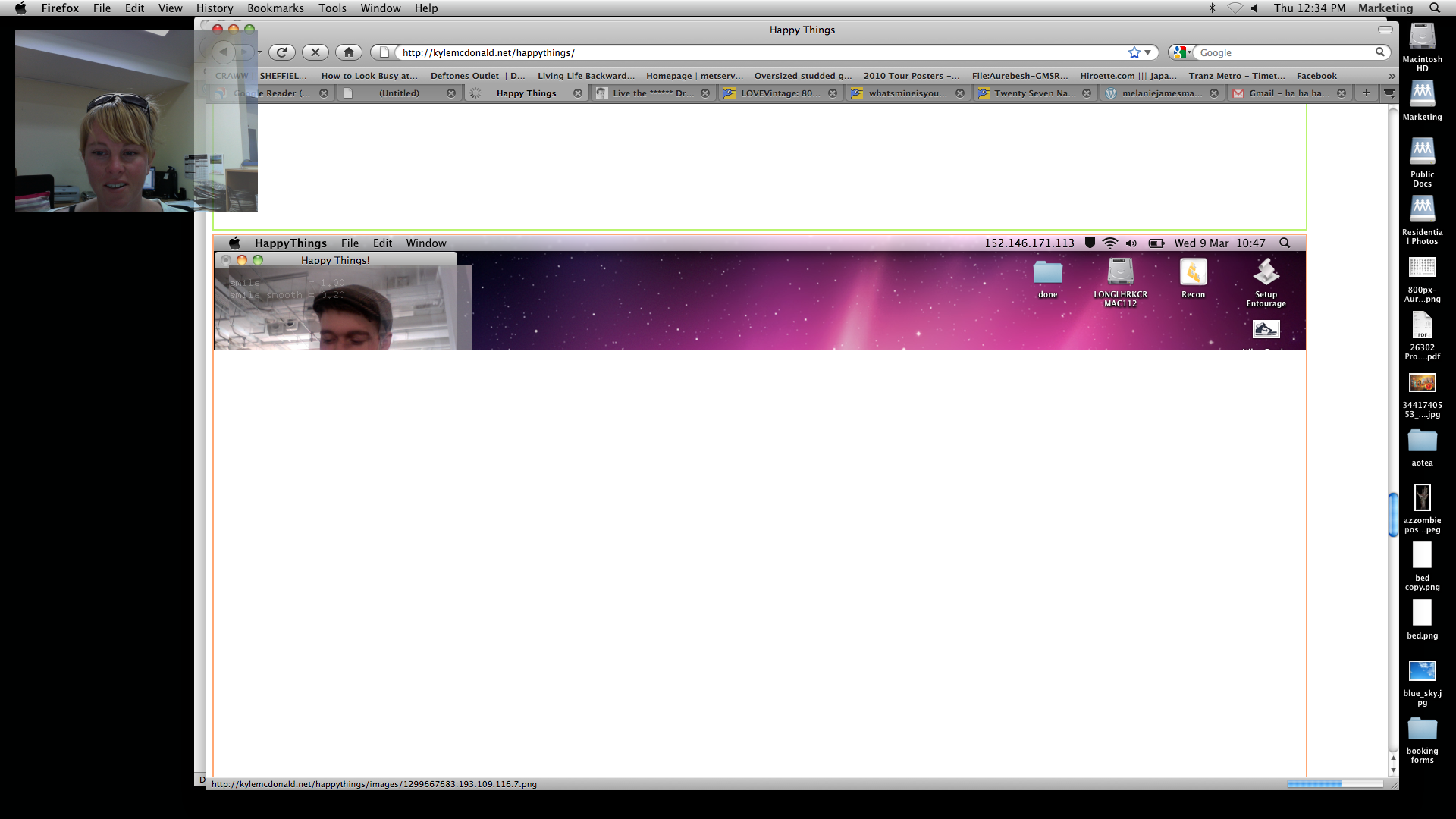Image resolution: width=1456 pixels, height=819 pixels.
Task: Open a new tab with plus button
Action: (x=1367, y=93)
